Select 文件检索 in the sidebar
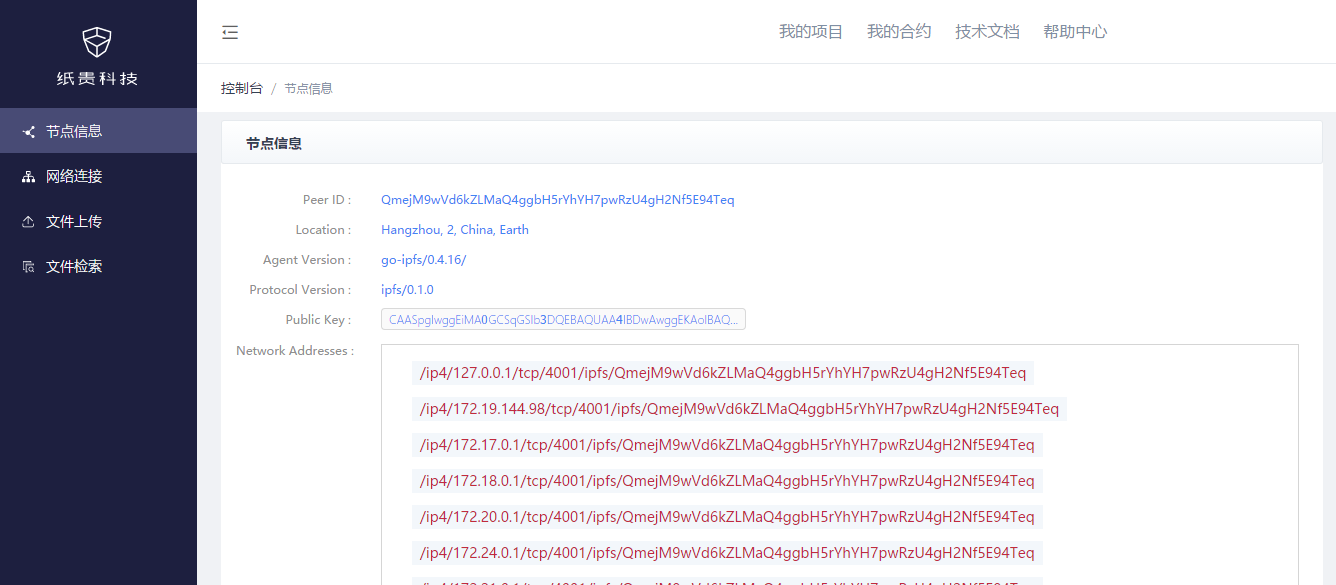 coord(74,266)
